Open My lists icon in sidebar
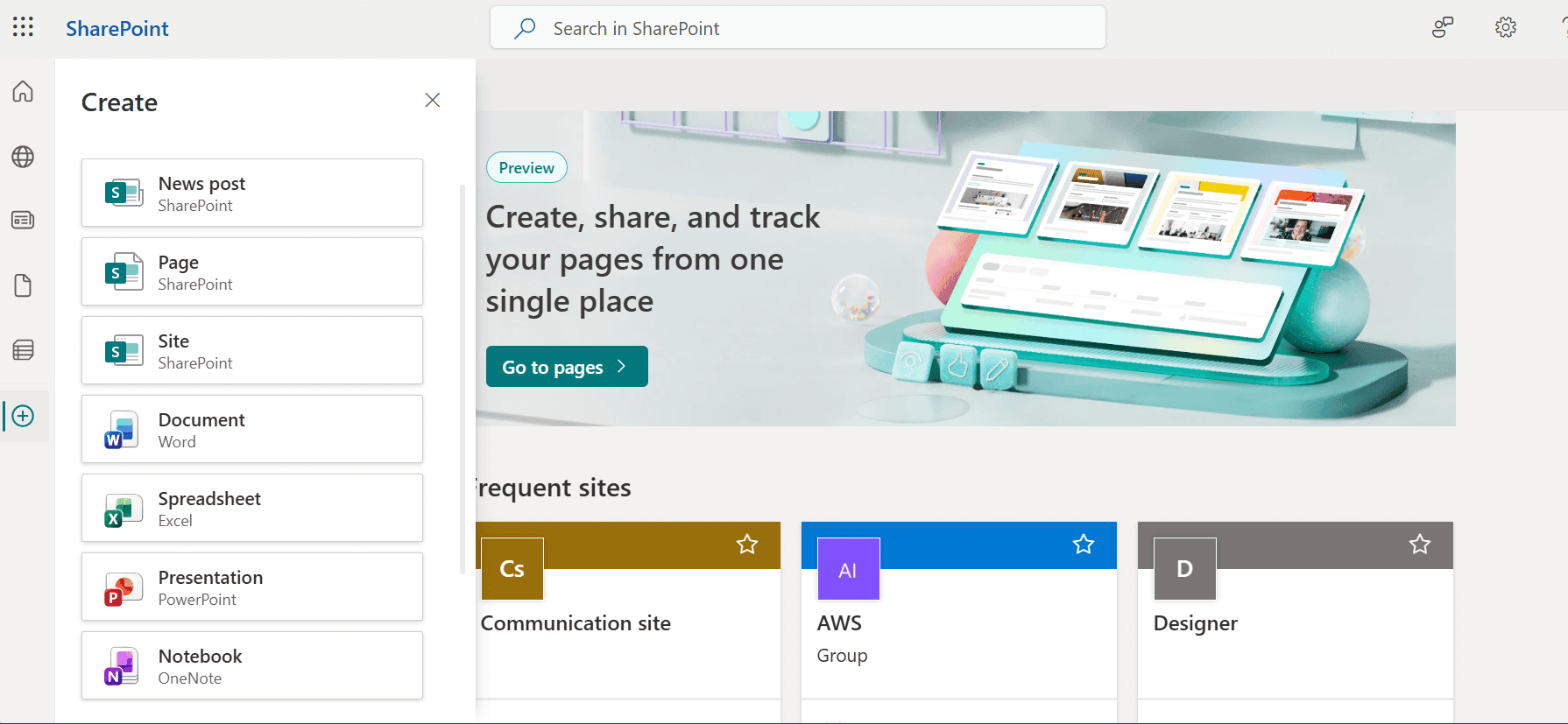This screenshot has height=724, width=1568. point(24,350)
